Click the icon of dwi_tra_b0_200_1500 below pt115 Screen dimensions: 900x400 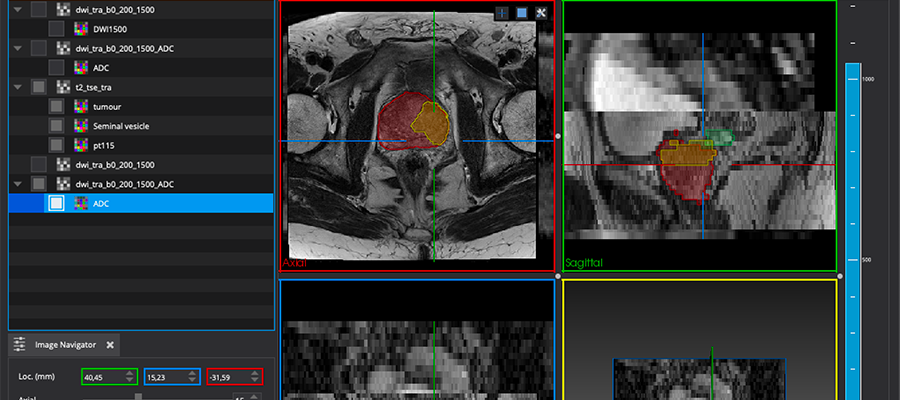[x=63, y=165]
